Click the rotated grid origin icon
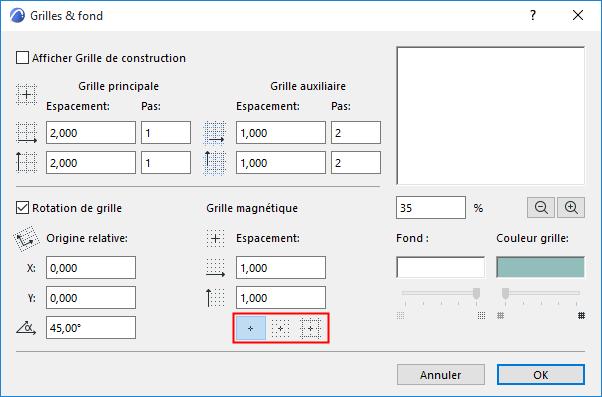602x397 pixels. click(x=26, y=239)
